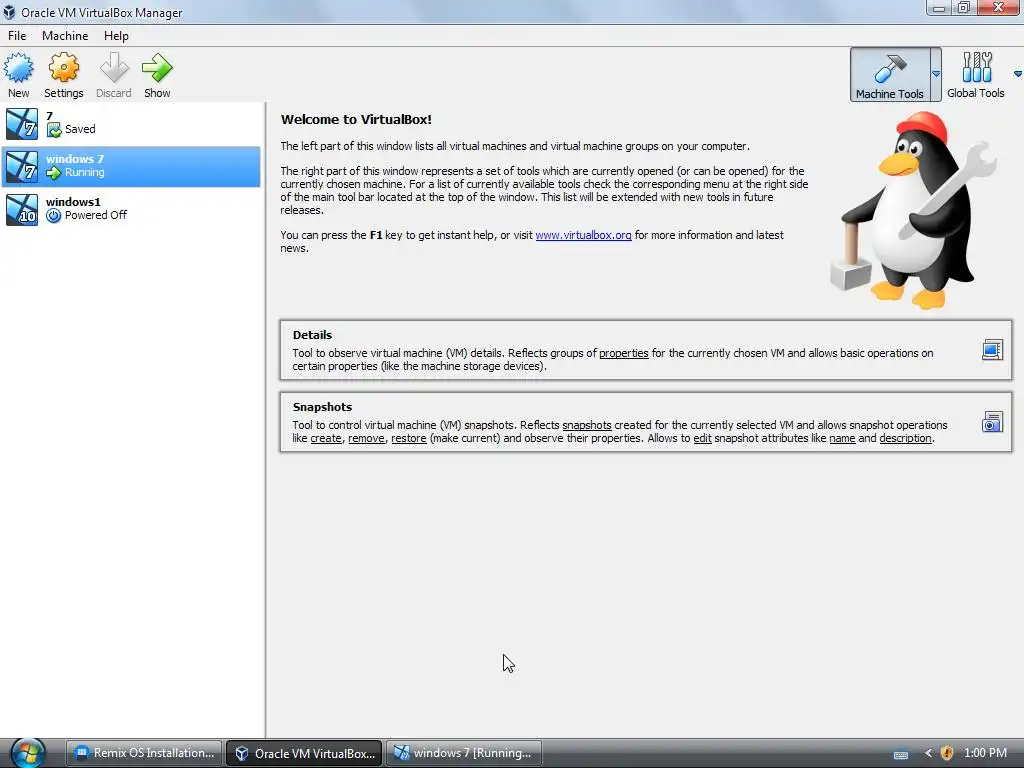This screenshot has width=1024, height=768.
Task: Open the File menu
Action: click(17, 36)
